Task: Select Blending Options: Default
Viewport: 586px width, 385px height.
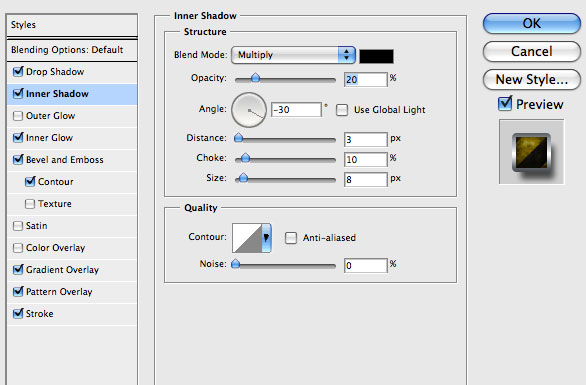Action: coord(72,50)
